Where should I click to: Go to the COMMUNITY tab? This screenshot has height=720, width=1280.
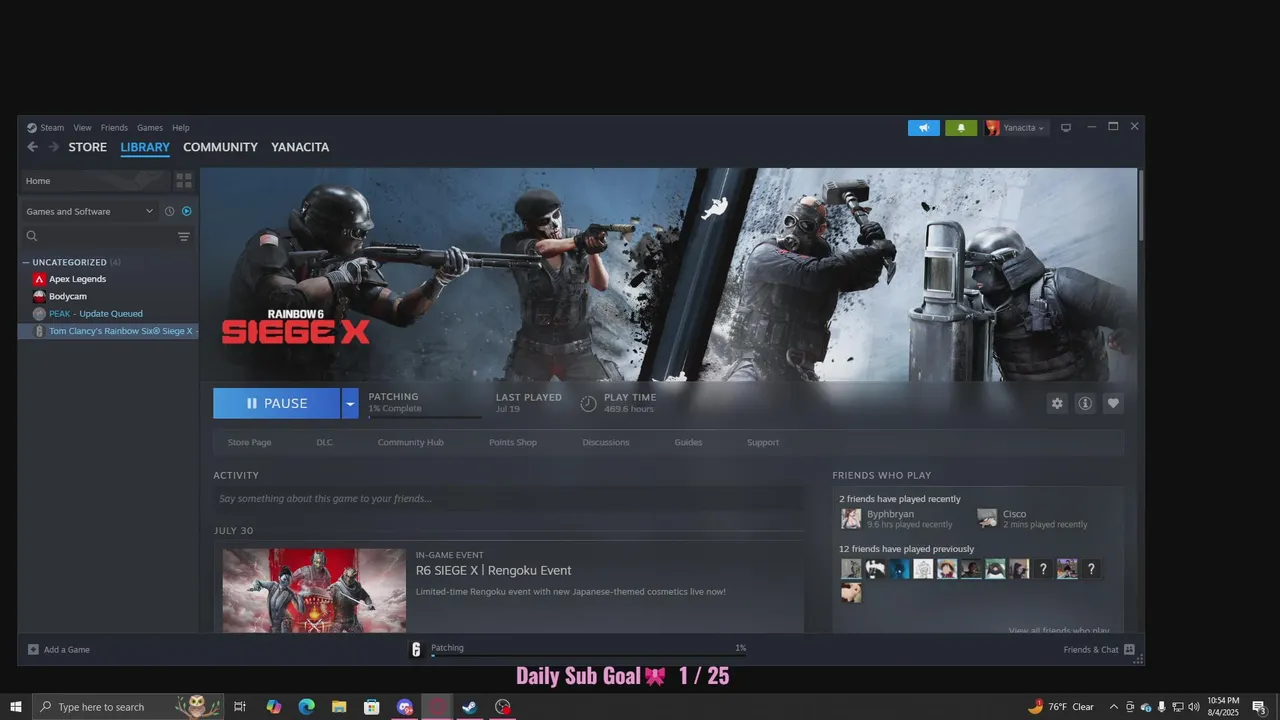[x=220, y=147]
